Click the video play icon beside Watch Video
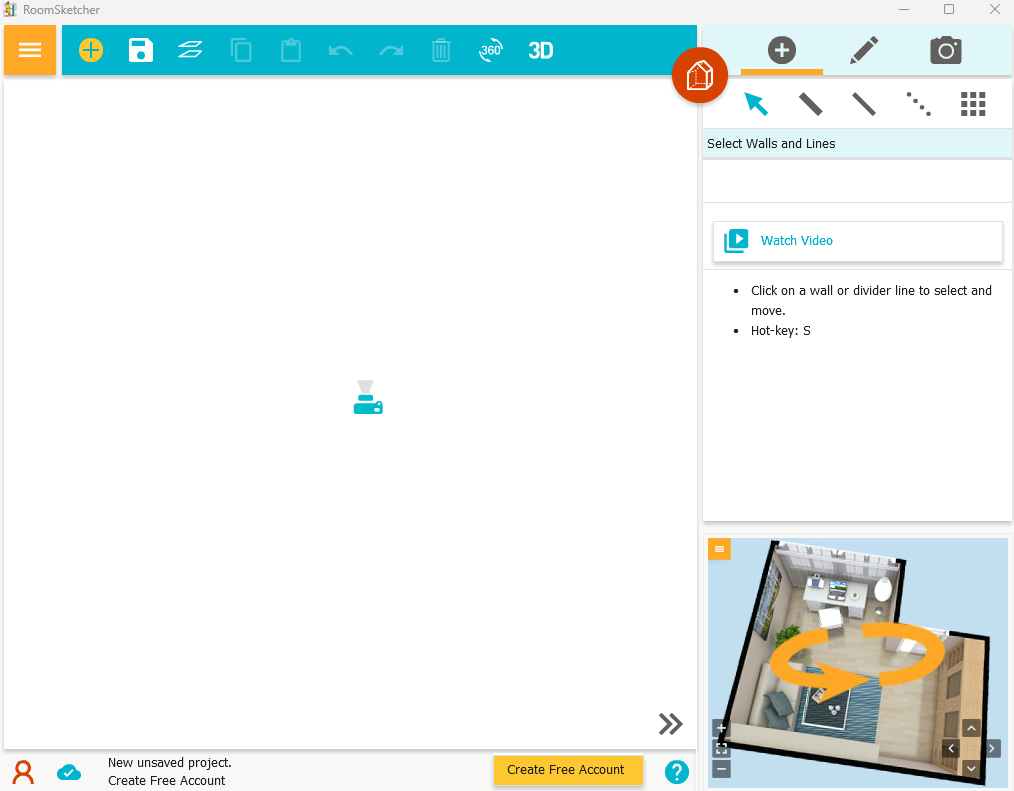The image size is (1014, 791). pos(736,241)
